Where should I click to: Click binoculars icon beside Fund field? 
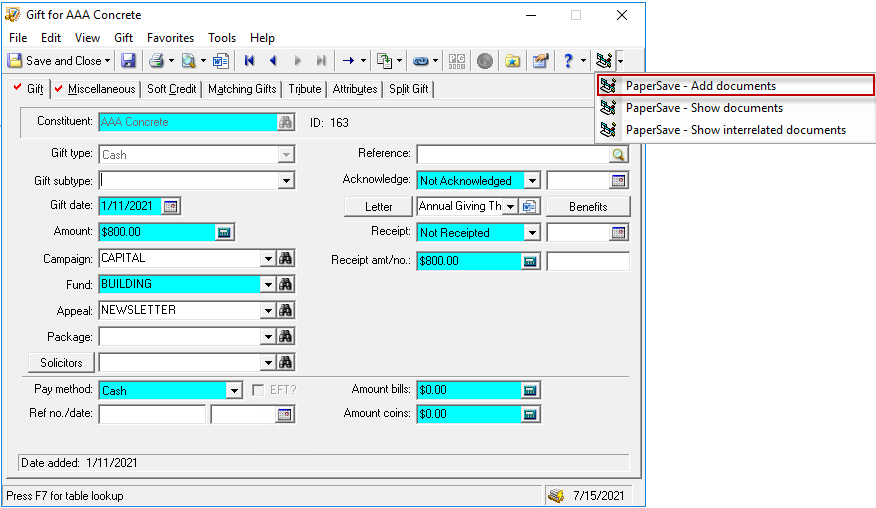tap(286, 284)
